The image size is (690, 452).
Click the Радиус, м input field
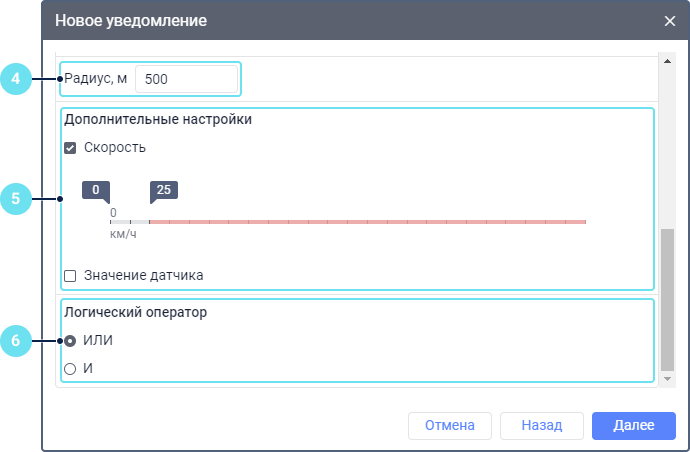click(186, 79)
